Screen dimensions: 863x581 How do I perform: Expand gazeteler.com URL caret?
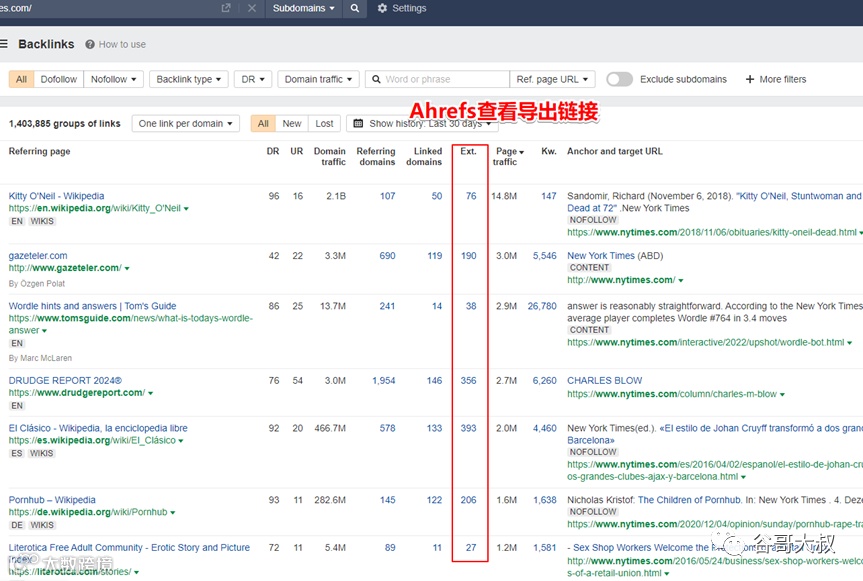coord(127,268)
